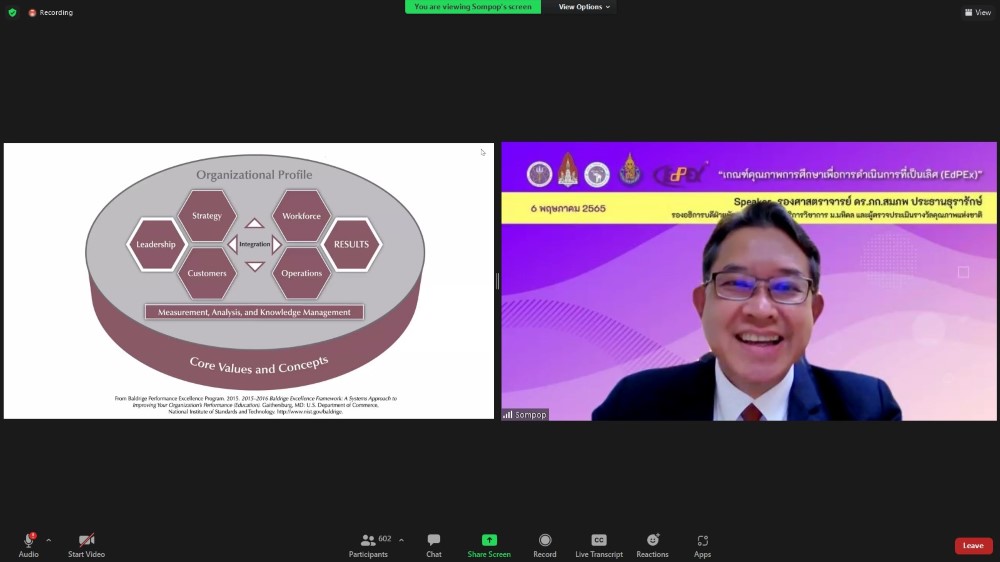Unmute the microphone with the Audio icon
1000x562 pixels.
28,541
